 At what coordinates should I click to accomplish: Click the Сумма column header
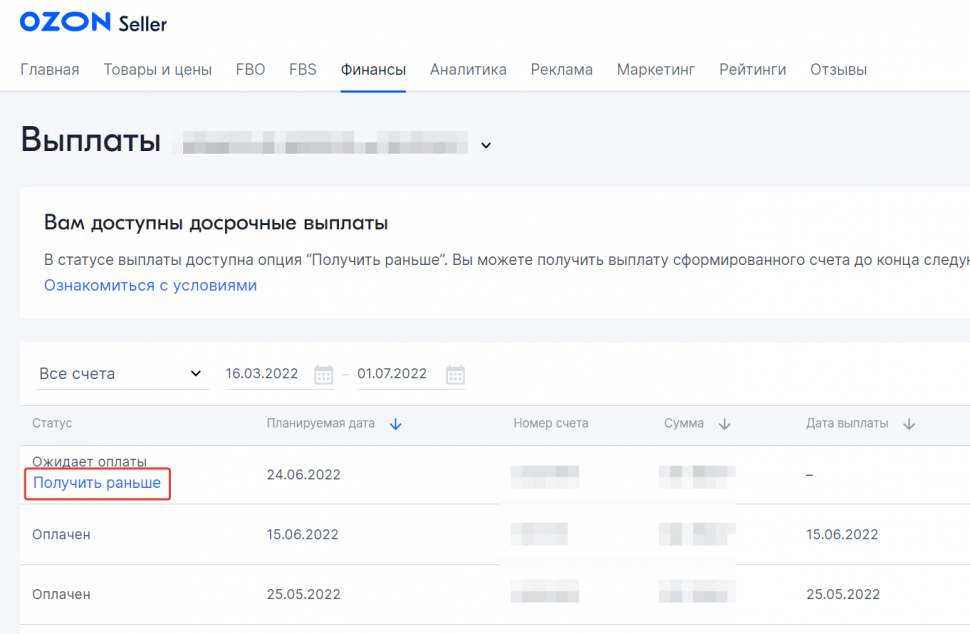(684, 423)
